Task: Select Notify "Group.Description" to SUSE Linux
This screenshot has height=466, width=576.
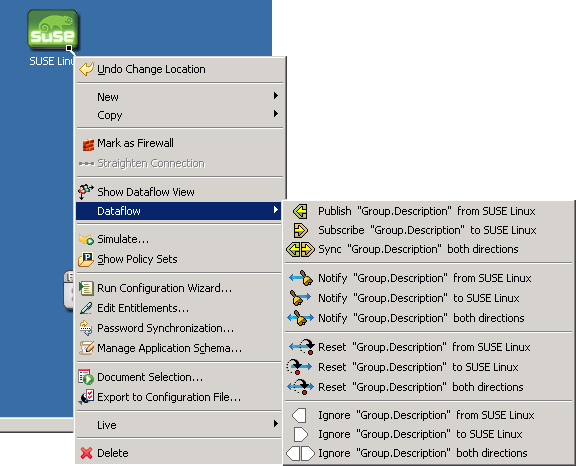Action: (429, 298)
